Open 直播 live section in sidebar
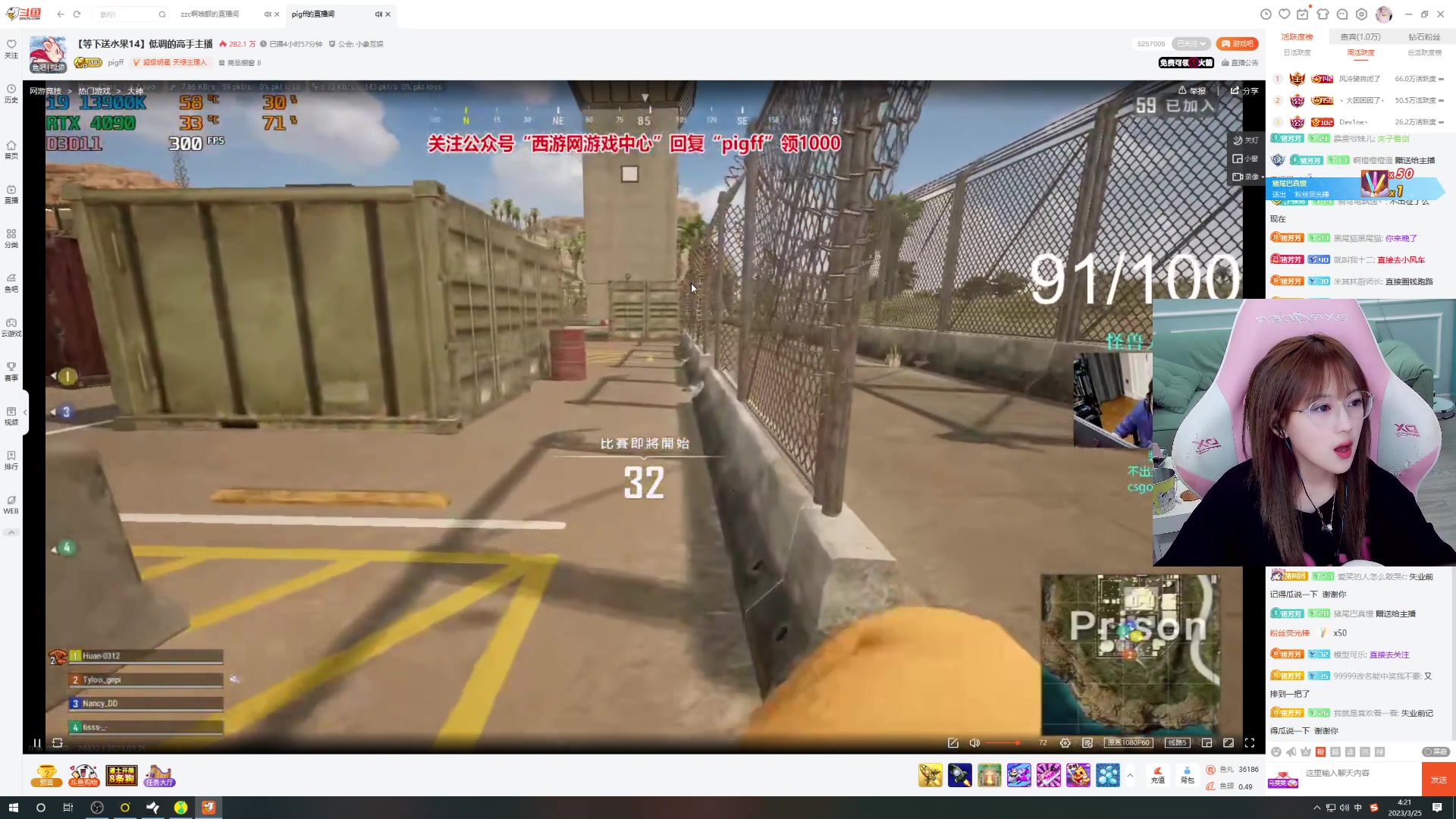This screenshot has height=819, width=1456. pos(11,194)
